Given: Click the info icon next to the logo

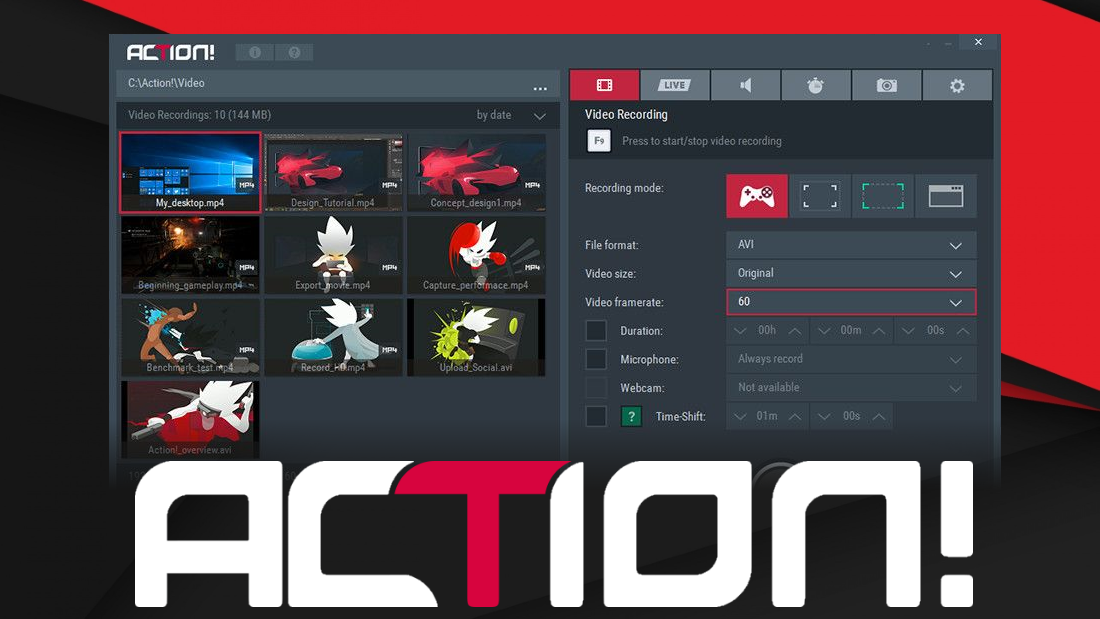Looking at the screenshot, I should [255, 53].
